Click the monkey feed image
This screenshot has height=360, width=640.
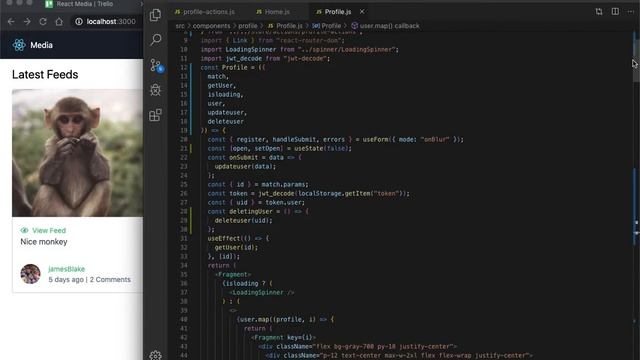tap(78, 153)
